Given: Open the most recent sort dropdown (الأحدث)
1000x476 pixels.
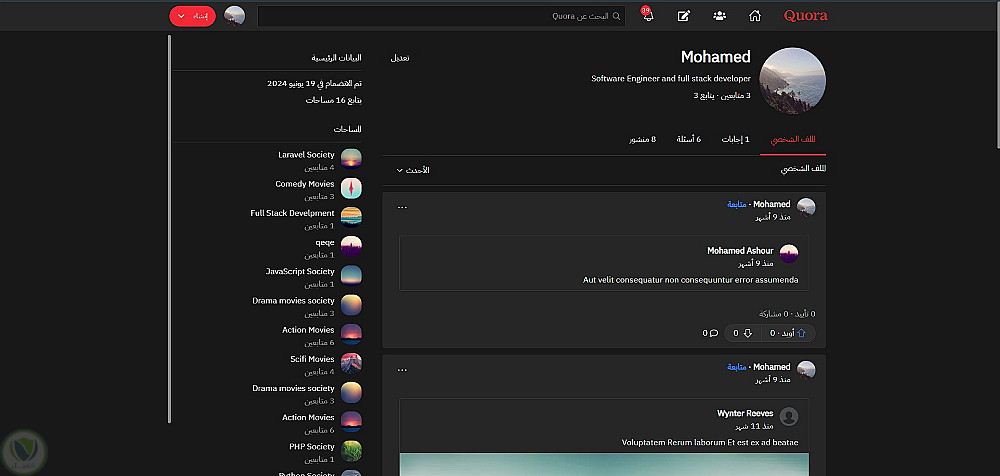Looking at the screenshot, I should [x=413, y=170].
